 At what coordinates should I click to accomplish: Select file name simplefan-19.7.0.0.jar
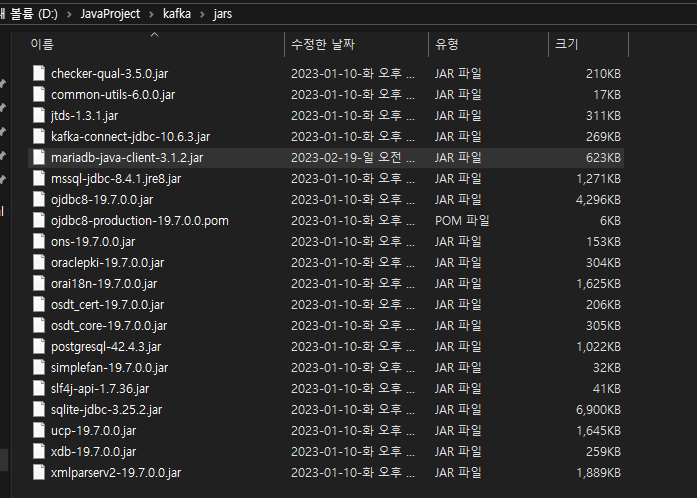109,367
